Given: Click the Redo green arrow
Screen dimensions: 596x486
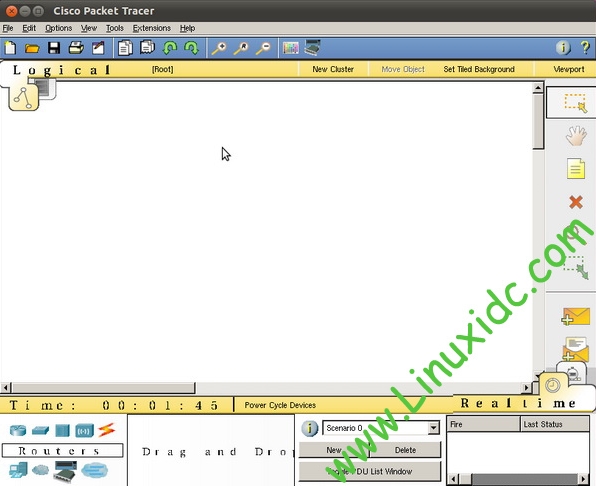Looking at the screenshot, I should [x=191, y=48].
